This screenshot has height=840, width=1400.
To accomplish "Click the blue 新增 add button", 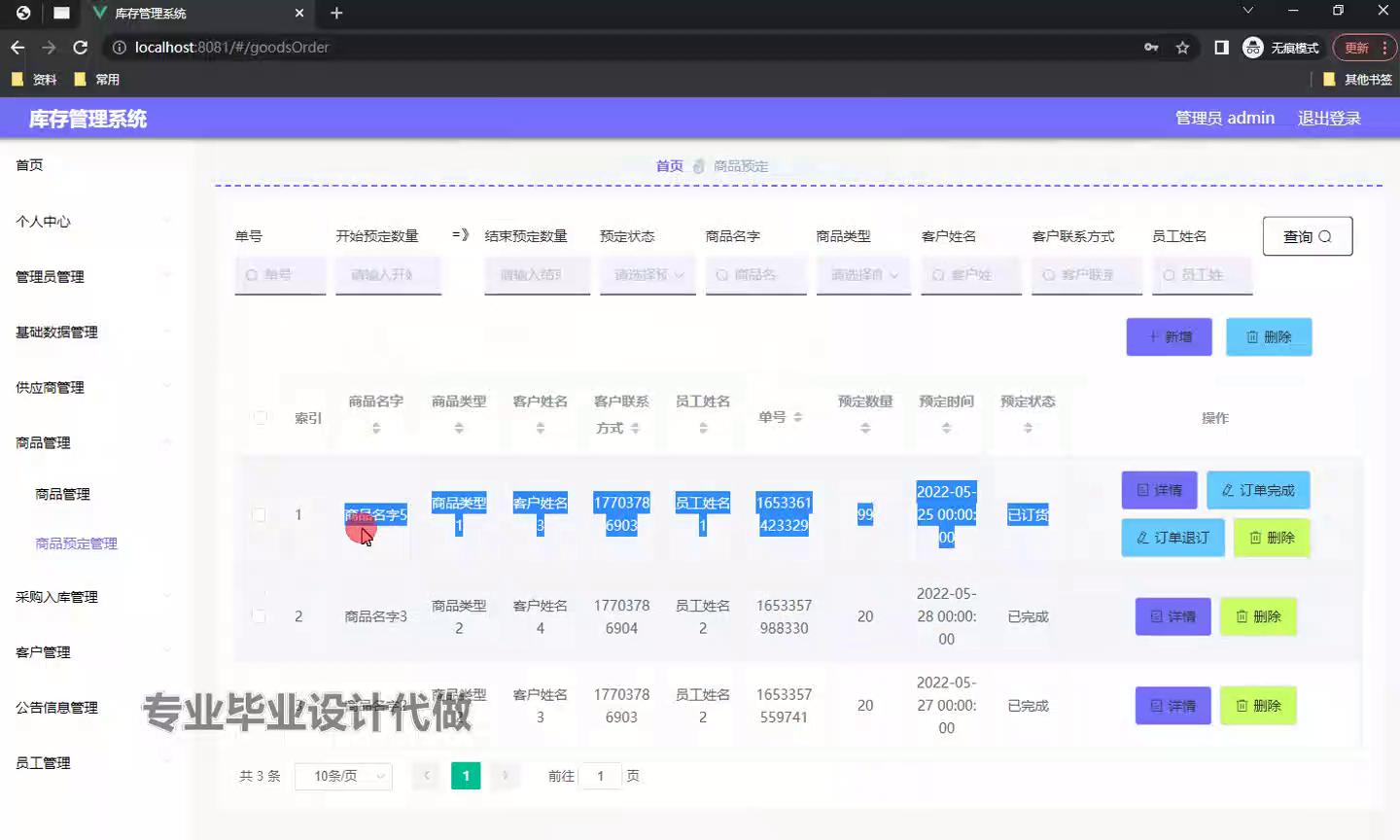I will [x=1169, y=336].
